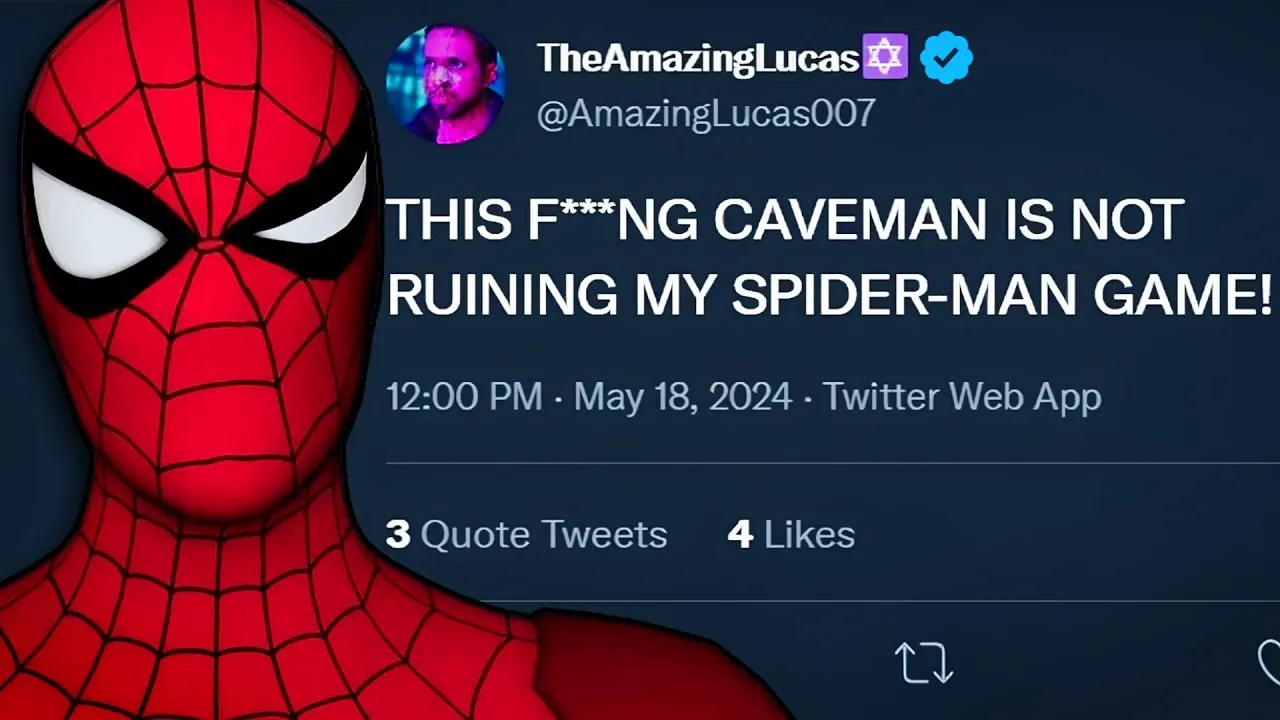View the 3 Quote Tweets list
This screenshot has height=720, width=1280.
click(x=527, y=534)
